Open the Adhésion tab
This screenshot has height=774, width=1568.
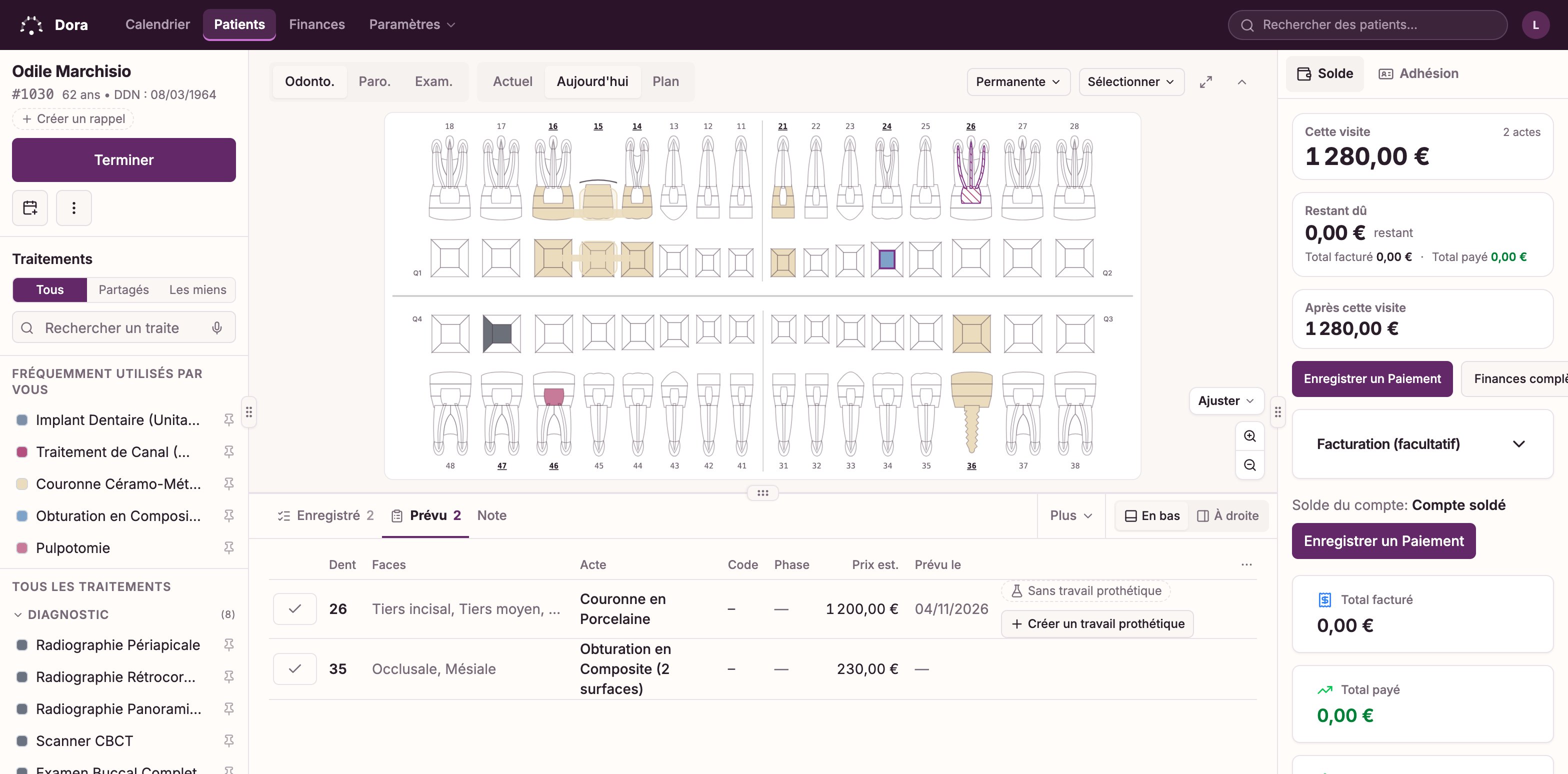(1418, 73)
